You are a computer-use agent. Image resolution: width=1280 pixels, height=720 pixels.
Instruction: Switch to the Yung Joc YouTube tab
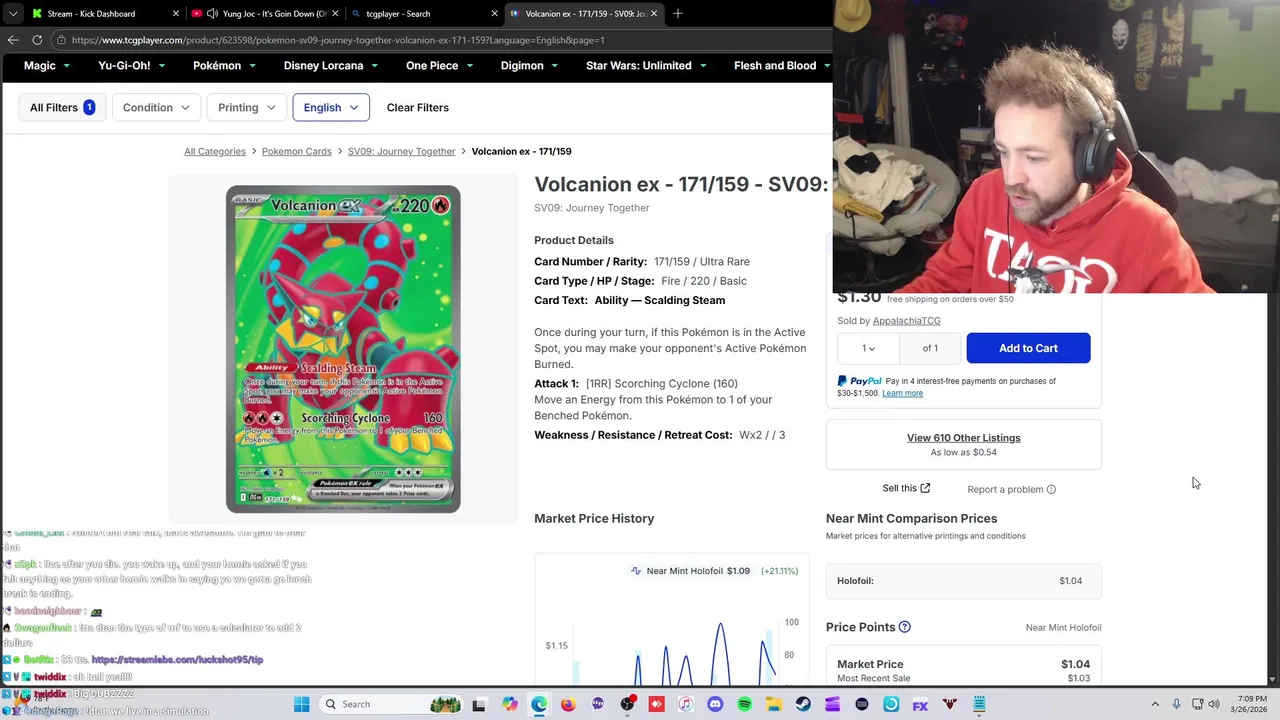click(265, 13)
